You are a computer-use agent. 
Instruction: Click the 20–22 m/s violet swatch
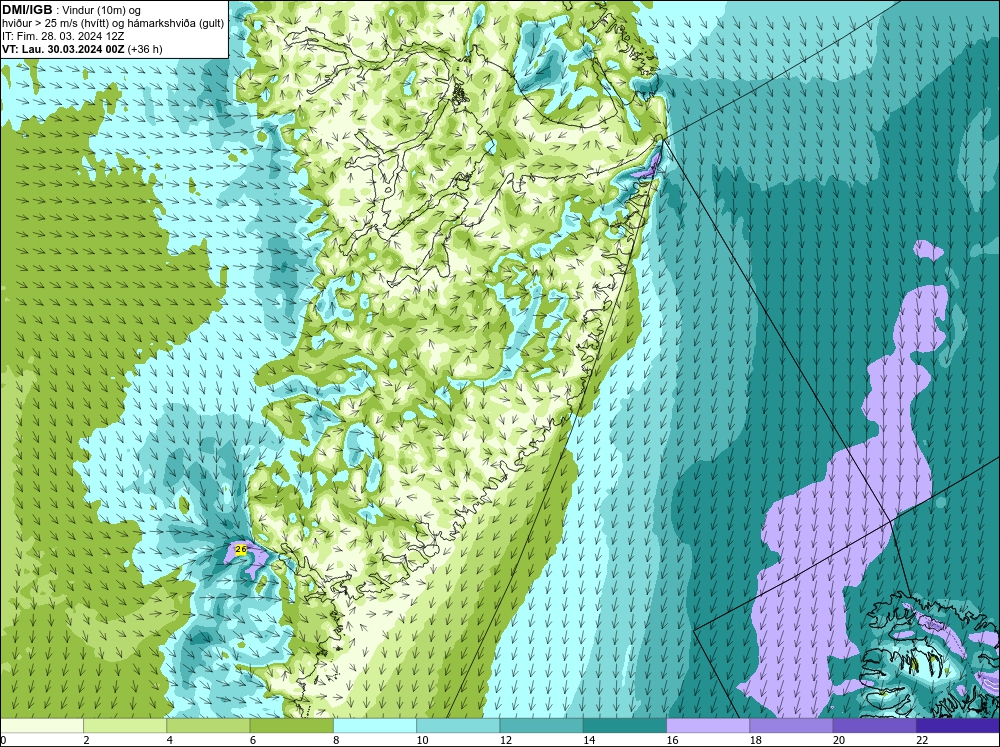pyautogui.click(x=874, y=725)
